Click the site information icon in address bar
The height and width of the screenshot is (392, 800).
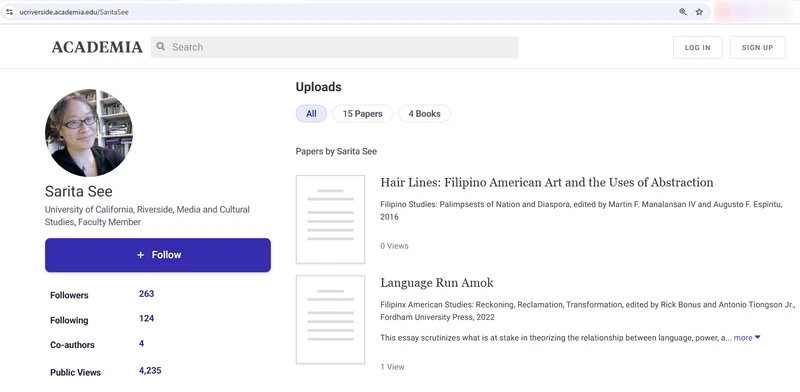[9, 12]
